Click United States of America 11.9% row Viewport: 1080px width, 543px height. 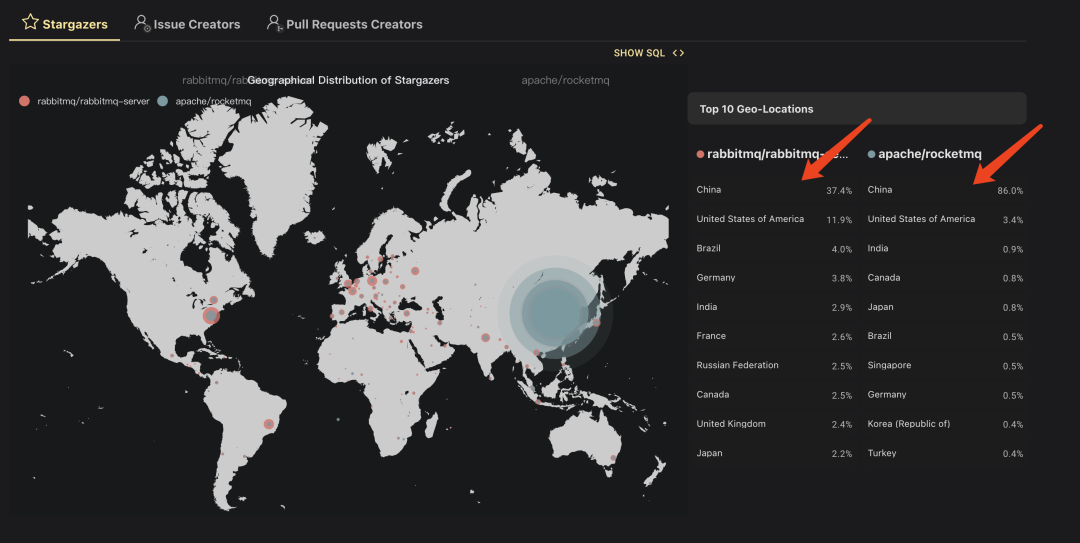click(x=774, y=219)
